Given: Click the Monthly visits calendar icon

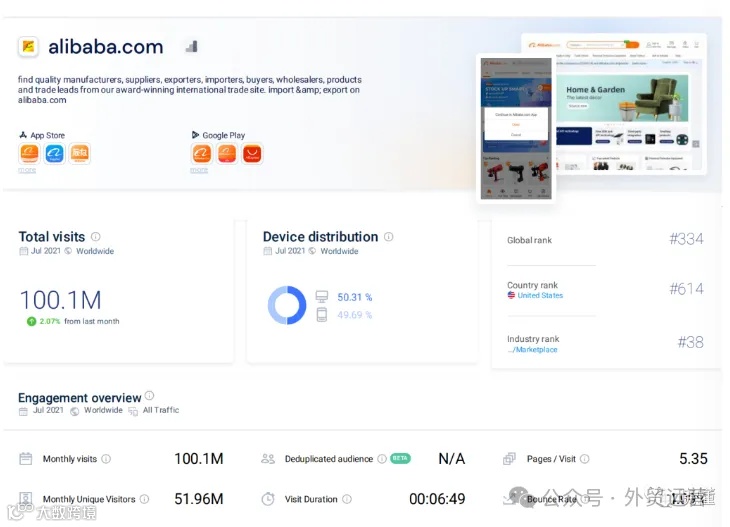Looking at the screenshot, I should click(x=26, y=459).
